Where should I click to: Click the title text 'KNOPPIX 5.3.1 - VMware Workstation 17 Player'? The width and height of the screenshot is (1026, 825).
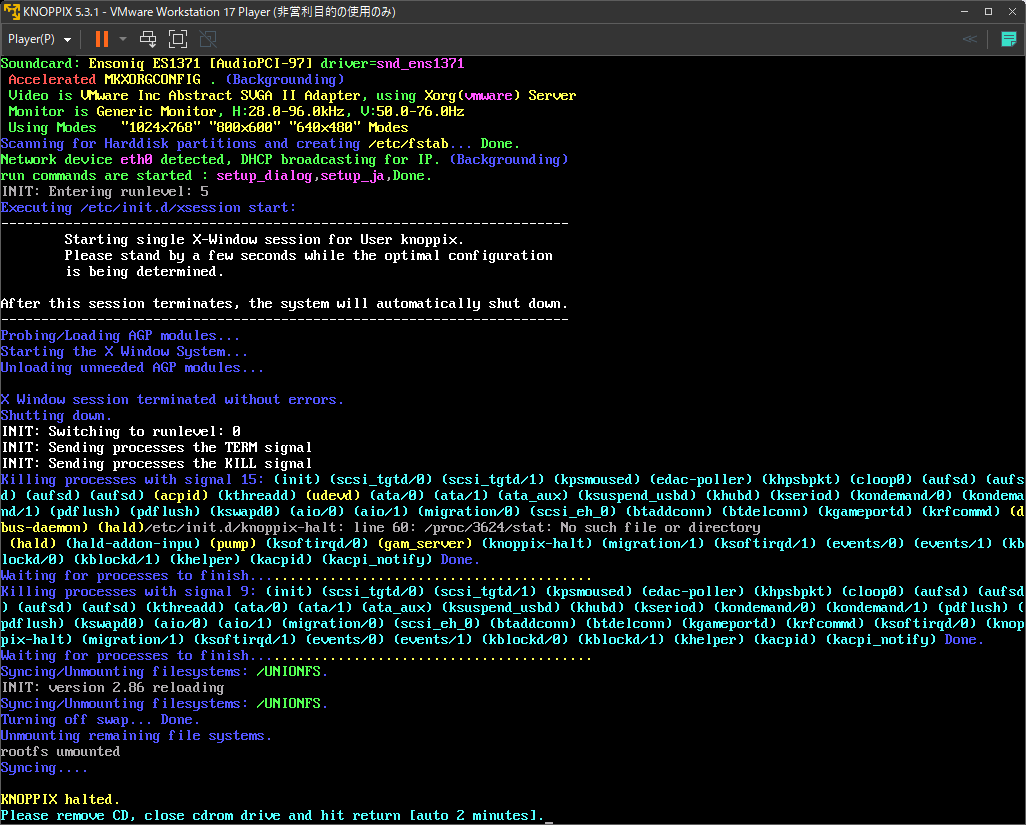coord(147,12)
